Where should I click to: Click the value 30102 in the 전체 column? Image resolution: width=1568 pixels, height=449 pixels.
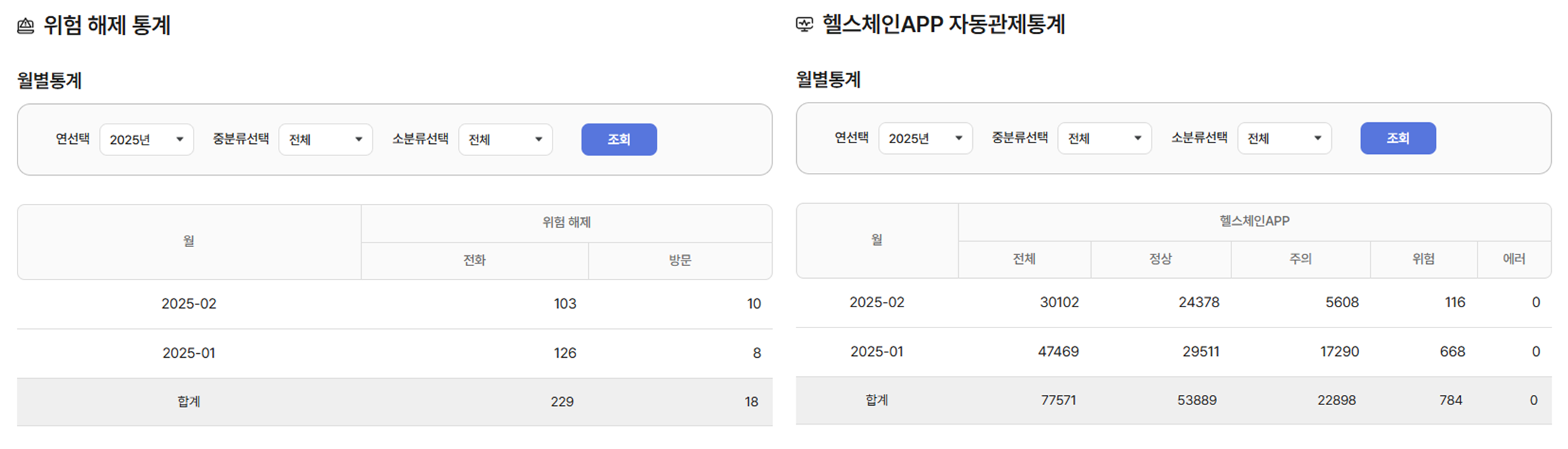(x=1059, y=302)
